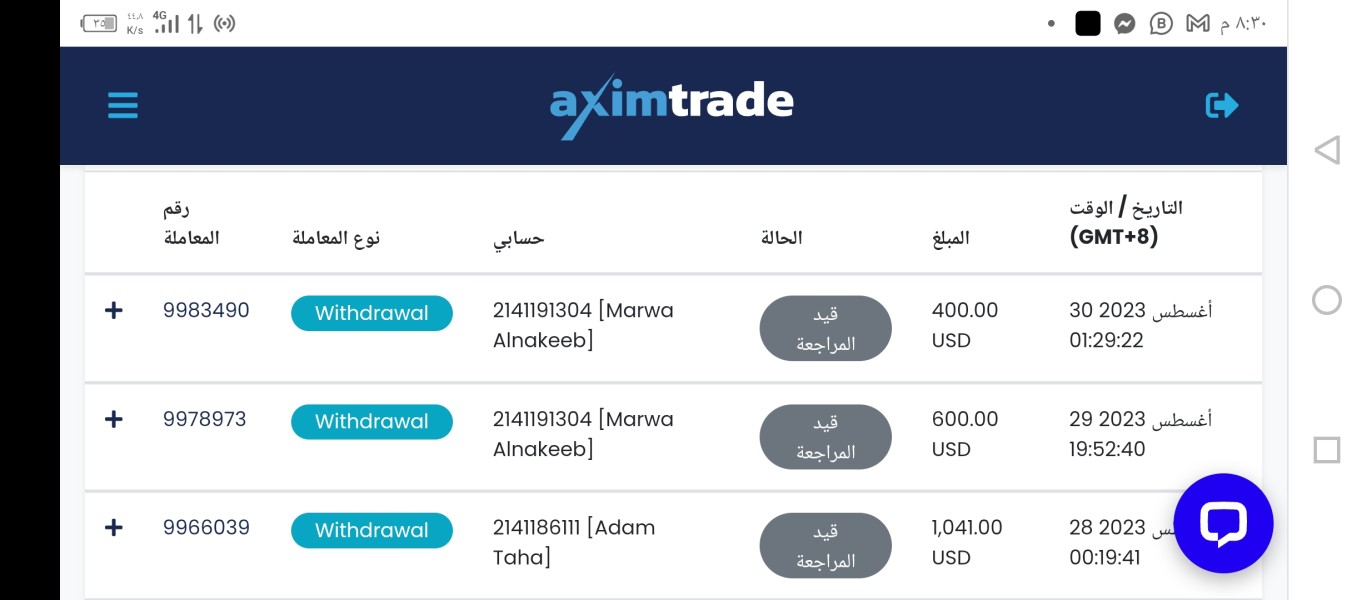Open the hamburger navigation menu
This screenshot has width=1367, height=600.
[x=123, y=105]
